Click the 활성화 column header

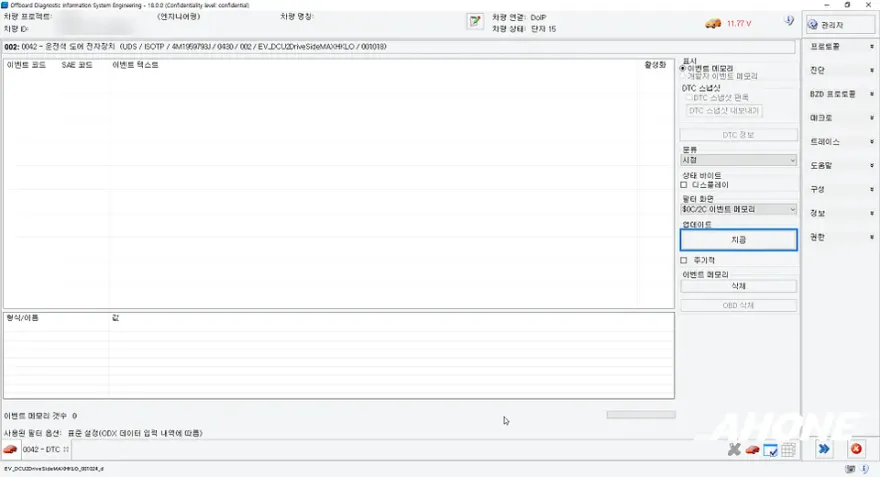[655, 65]
